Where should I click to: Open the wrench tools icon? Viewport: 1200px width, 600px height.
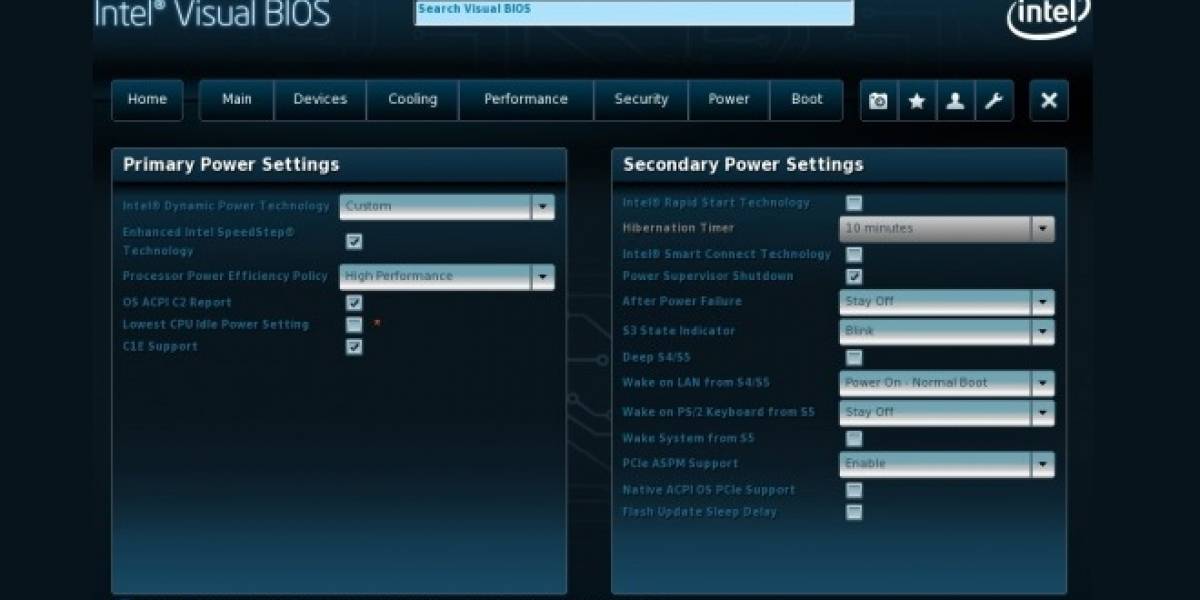point(994,100)
